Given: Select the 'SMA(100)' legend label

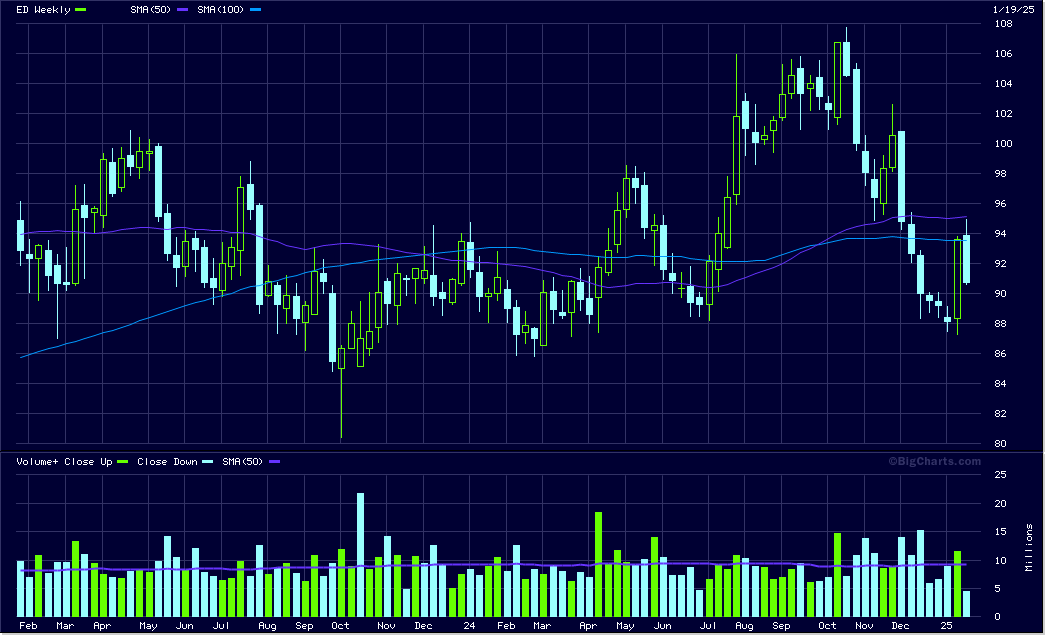Looking at the screenshot, I should point(221,10).
